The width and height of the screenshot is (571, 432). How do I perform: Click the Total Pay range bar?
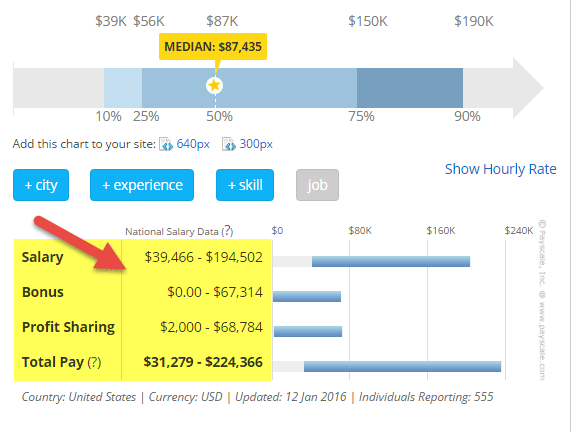(x=402, y=366)
